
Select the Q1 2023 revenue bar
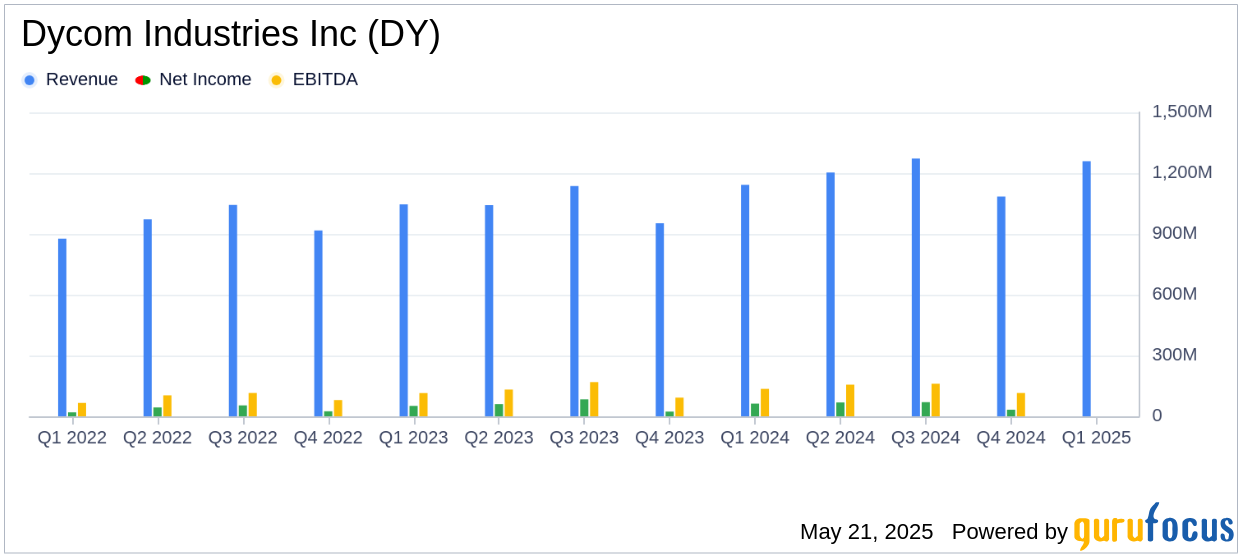404,311
